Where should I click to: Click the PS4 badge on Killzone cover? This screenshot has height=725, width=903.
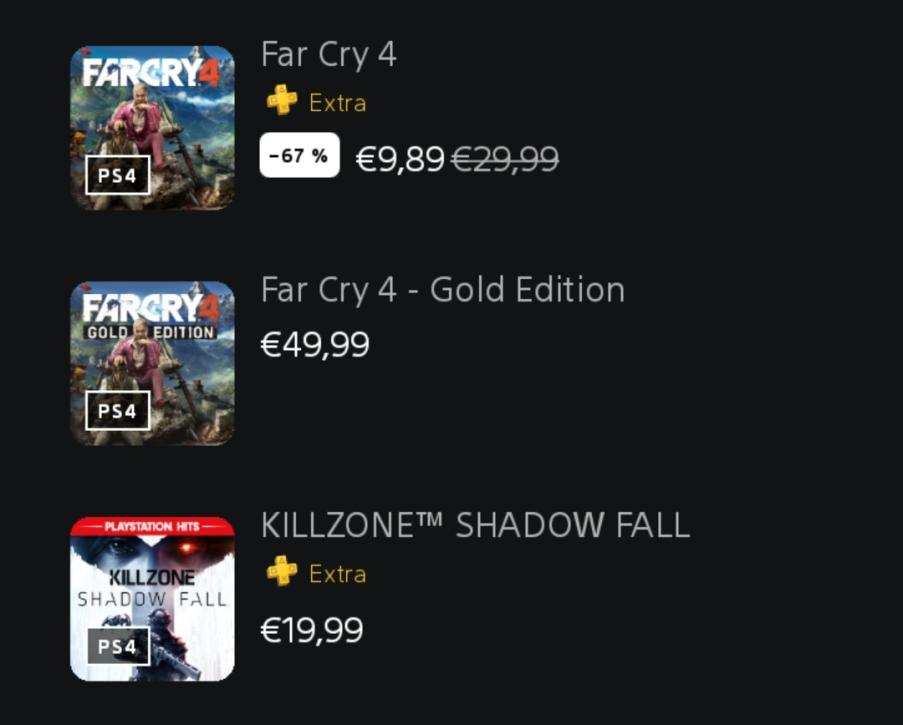(118, 647)
